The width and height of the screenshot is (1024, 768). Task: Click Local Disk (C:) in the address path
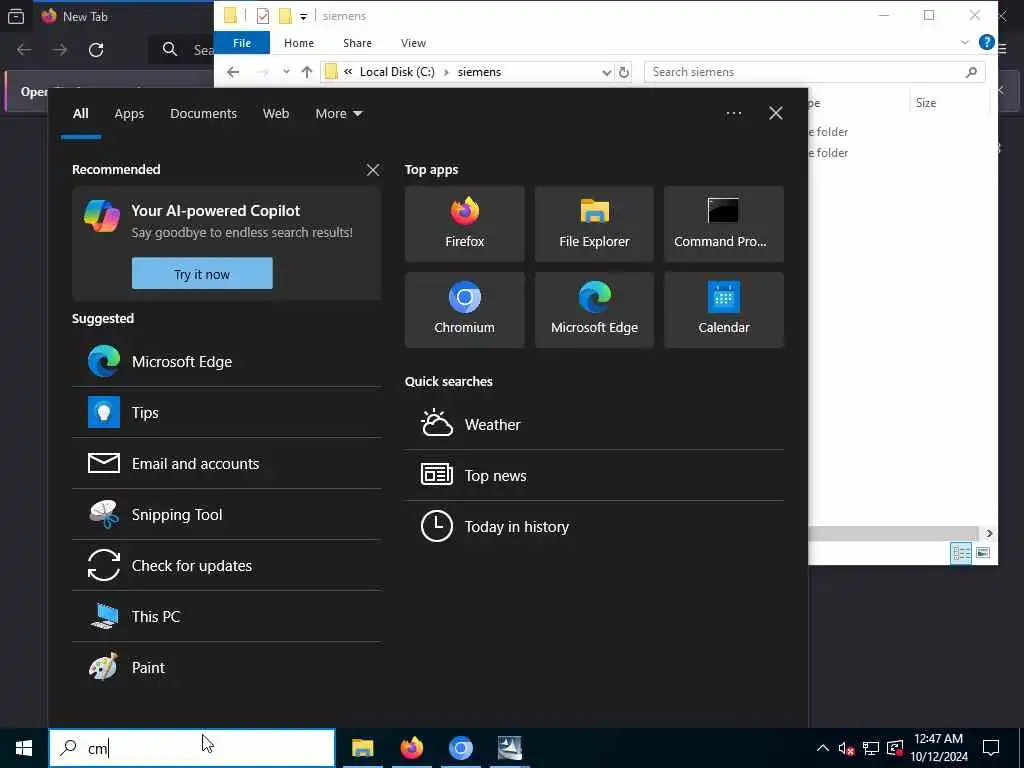[x=396, y=72]
